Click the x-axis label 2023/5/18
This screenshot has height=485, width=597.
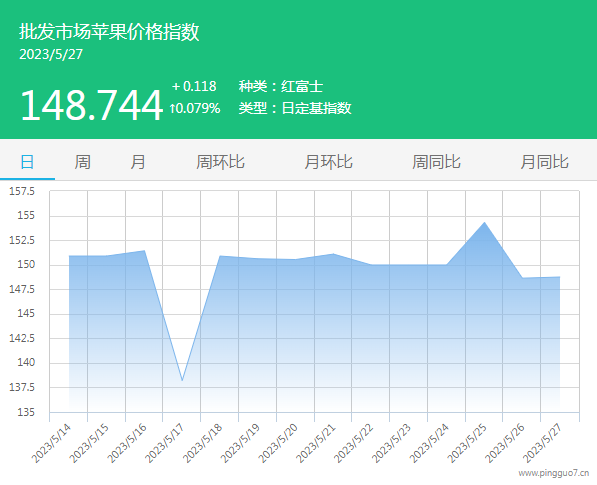(202, 443)
